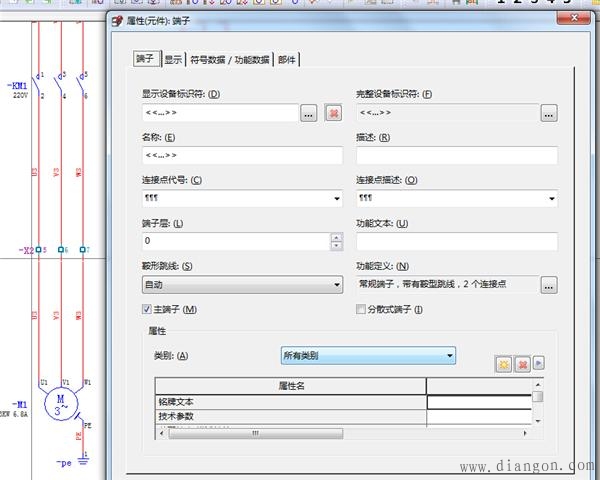
Task: Open the browse button for 完整设备标识符
Action: point(549,113)
